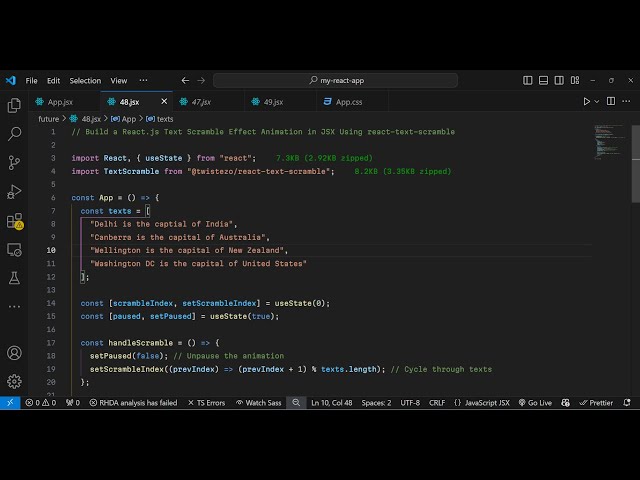Open the Manage gear icon

14,381
